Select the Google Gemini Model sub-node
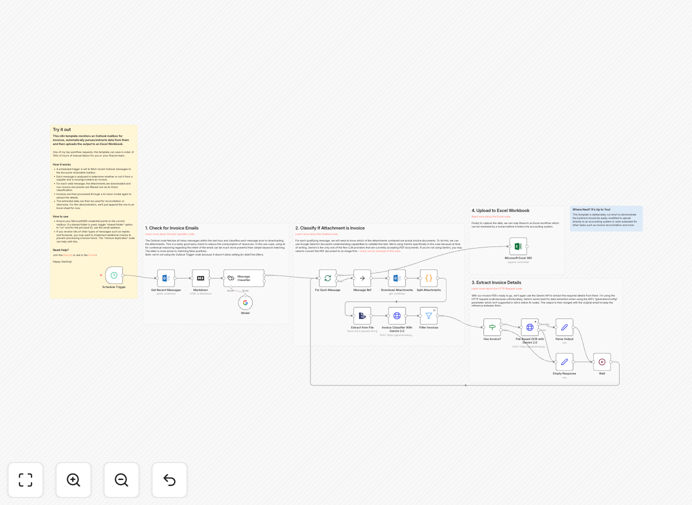The image size is (692, 505). [x=245, y=303]
